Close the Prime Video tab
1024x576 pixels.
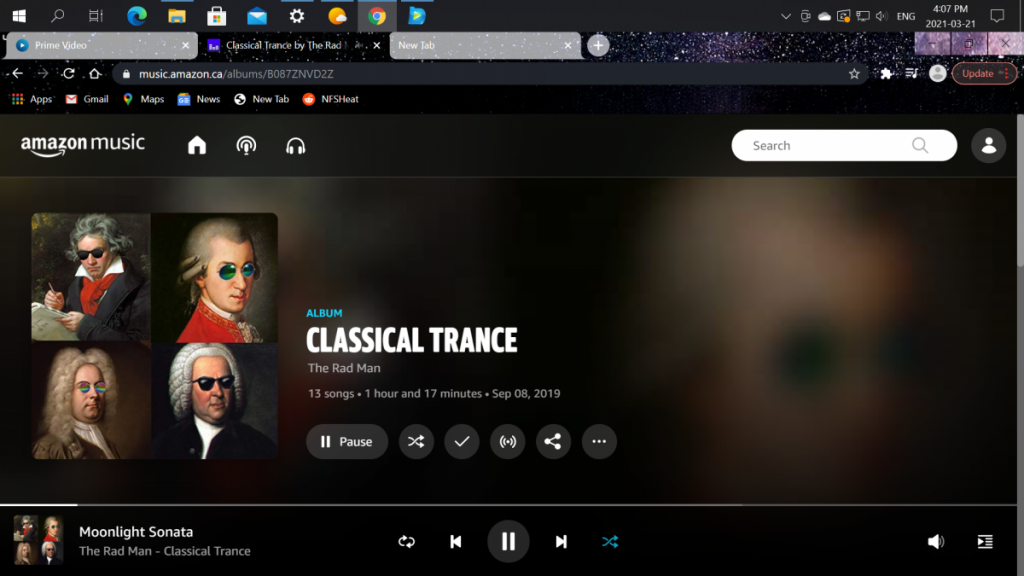coord(185,45)
